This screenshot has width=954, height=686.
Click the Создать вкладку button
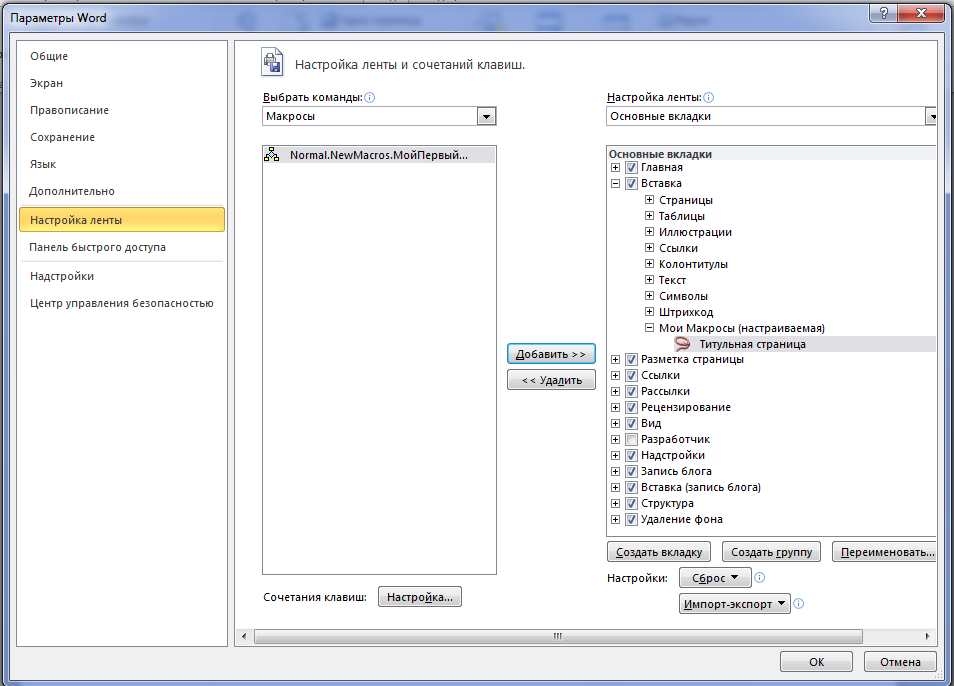(659, 552)
